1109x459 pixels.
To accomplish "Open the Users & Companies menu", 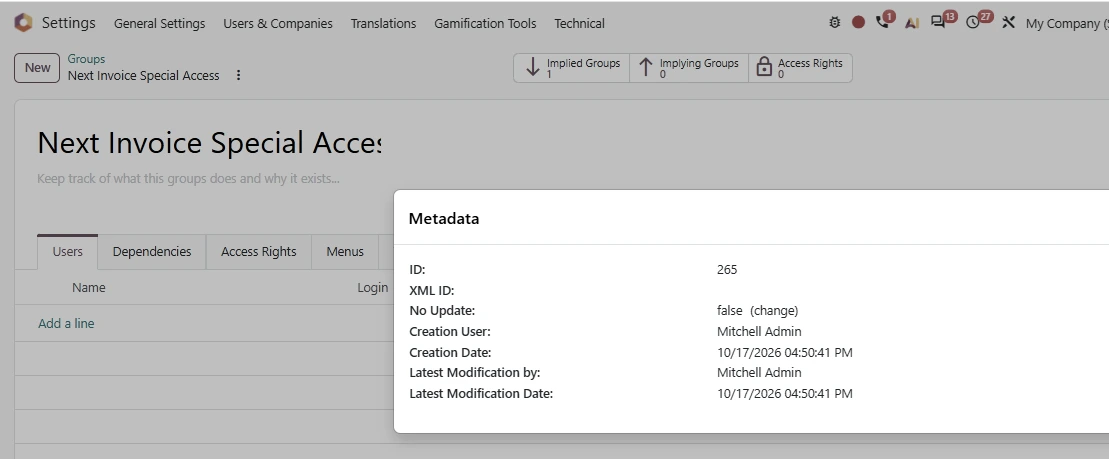I will tap(278, 23).
